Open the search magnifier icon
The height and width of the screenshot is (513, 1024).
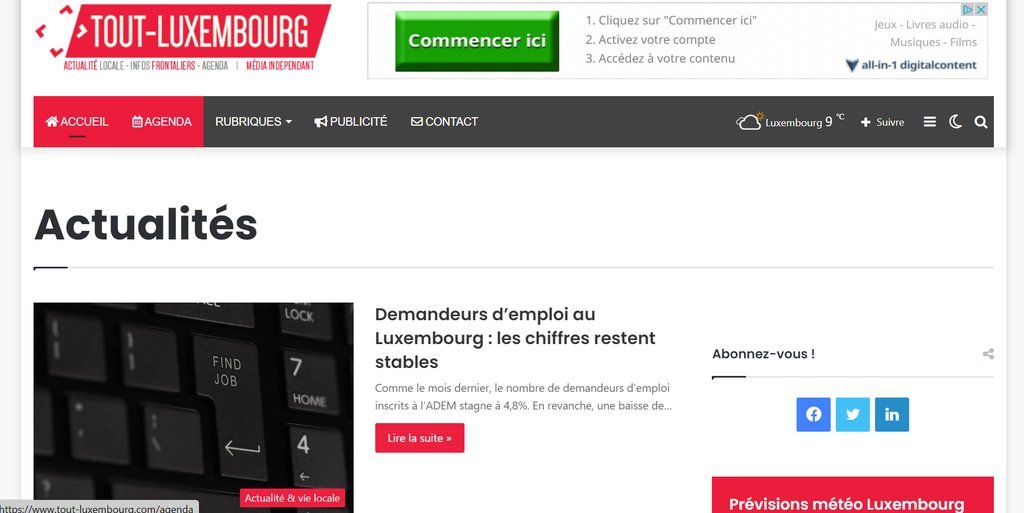[x=980, y=122]
